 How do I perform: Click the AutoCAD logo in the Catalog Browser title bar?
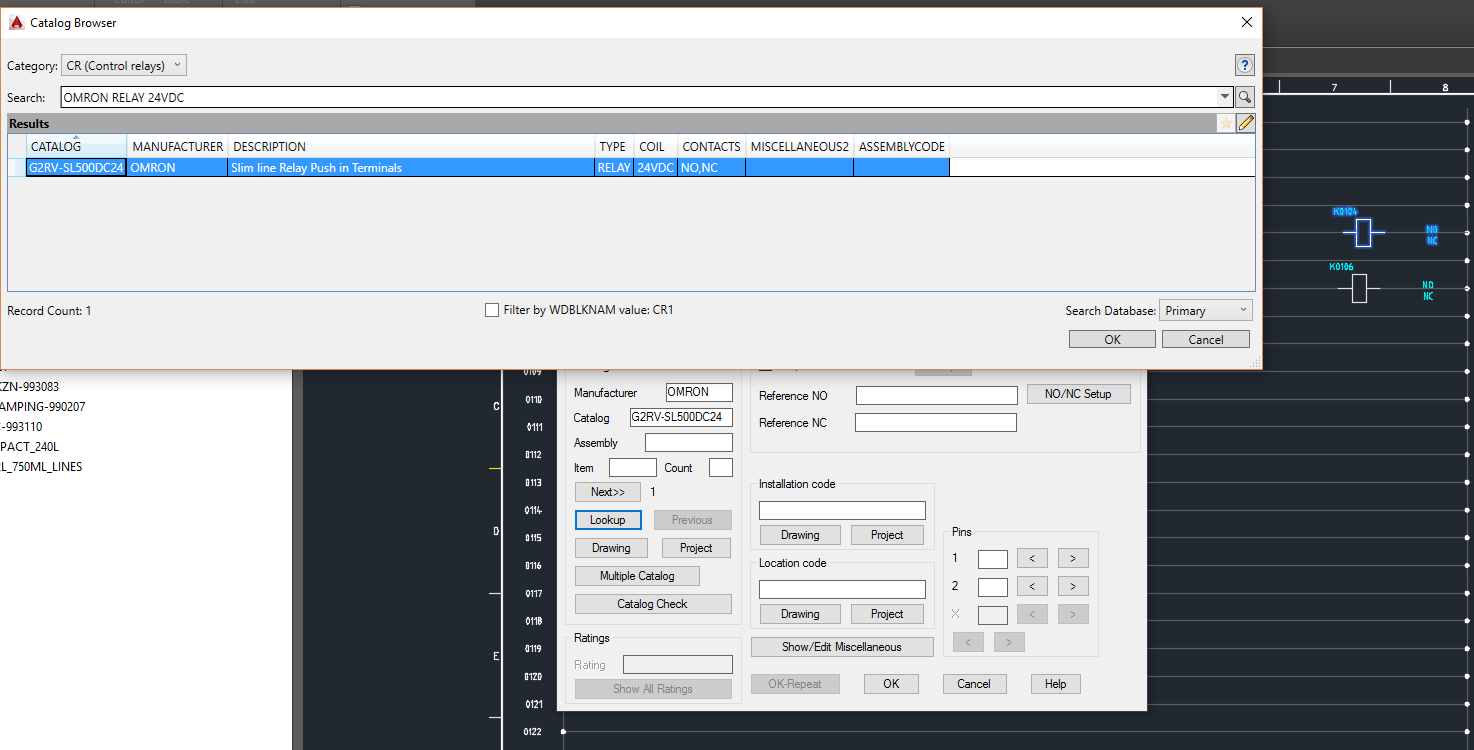click(16, 22)
